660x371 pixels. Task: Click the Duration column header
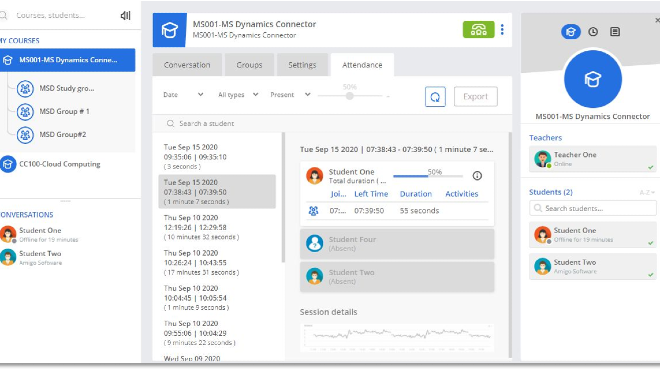pos(416,194)
